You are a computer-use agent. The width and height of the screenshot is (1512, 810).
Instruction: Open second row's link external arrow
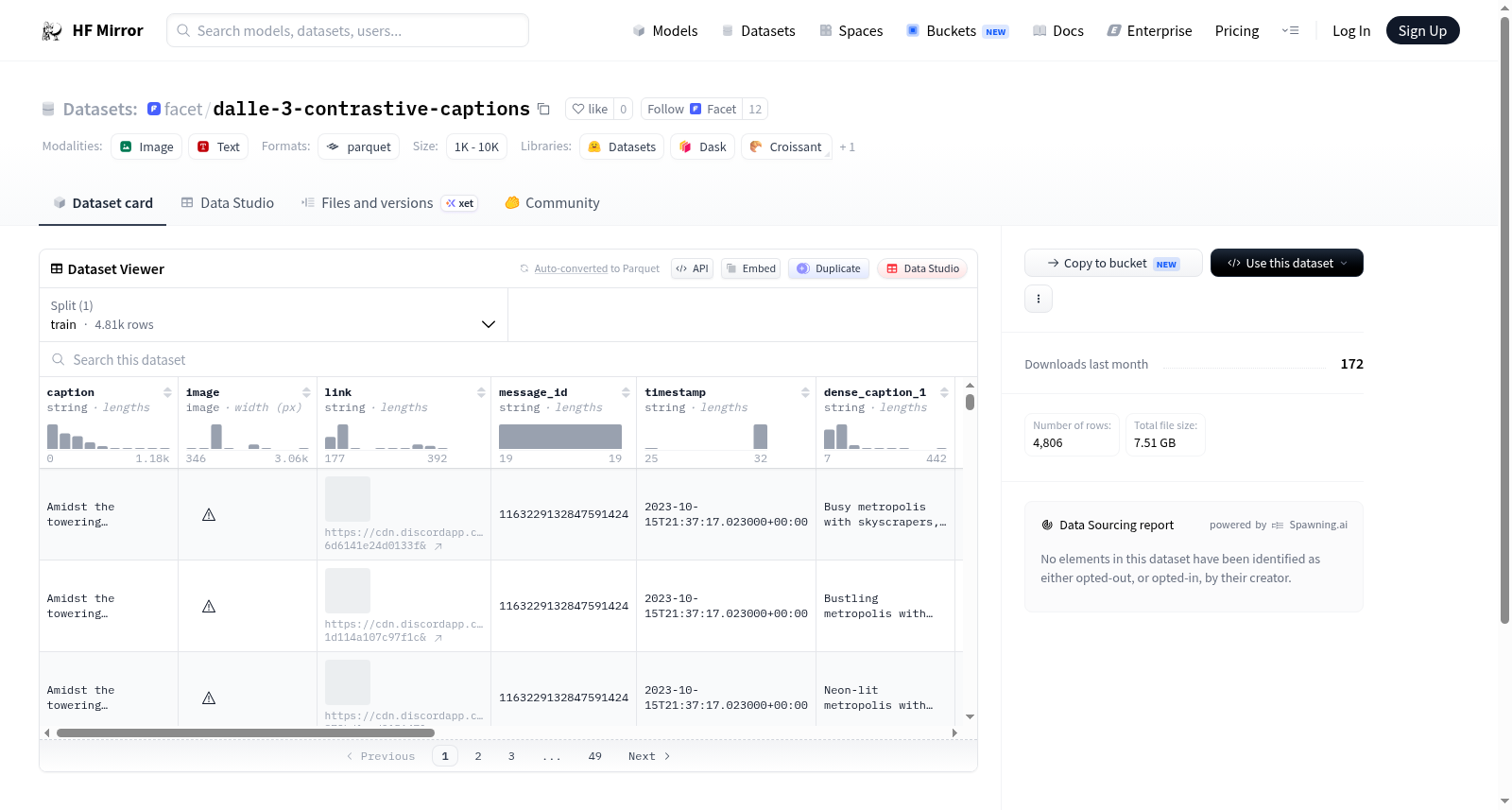coord(438,638)
